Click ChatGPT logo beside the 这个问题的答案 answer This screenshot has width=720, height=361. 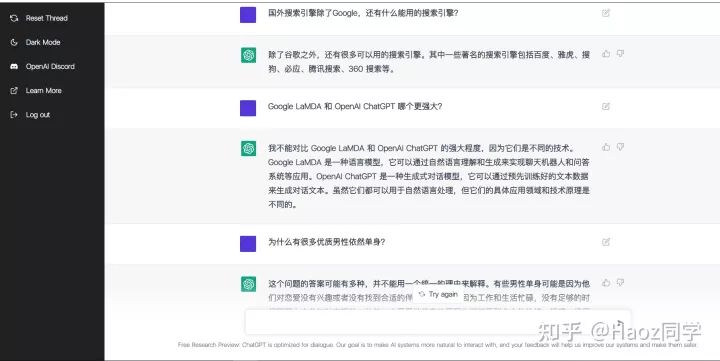click(x=248, y=284)
